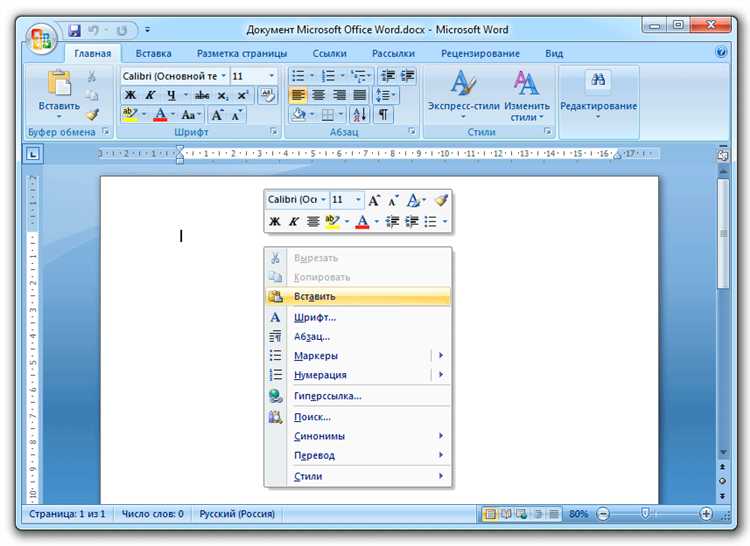Click the Cut scissors icon in ribbon clipboard group

(x=92, y=76)
